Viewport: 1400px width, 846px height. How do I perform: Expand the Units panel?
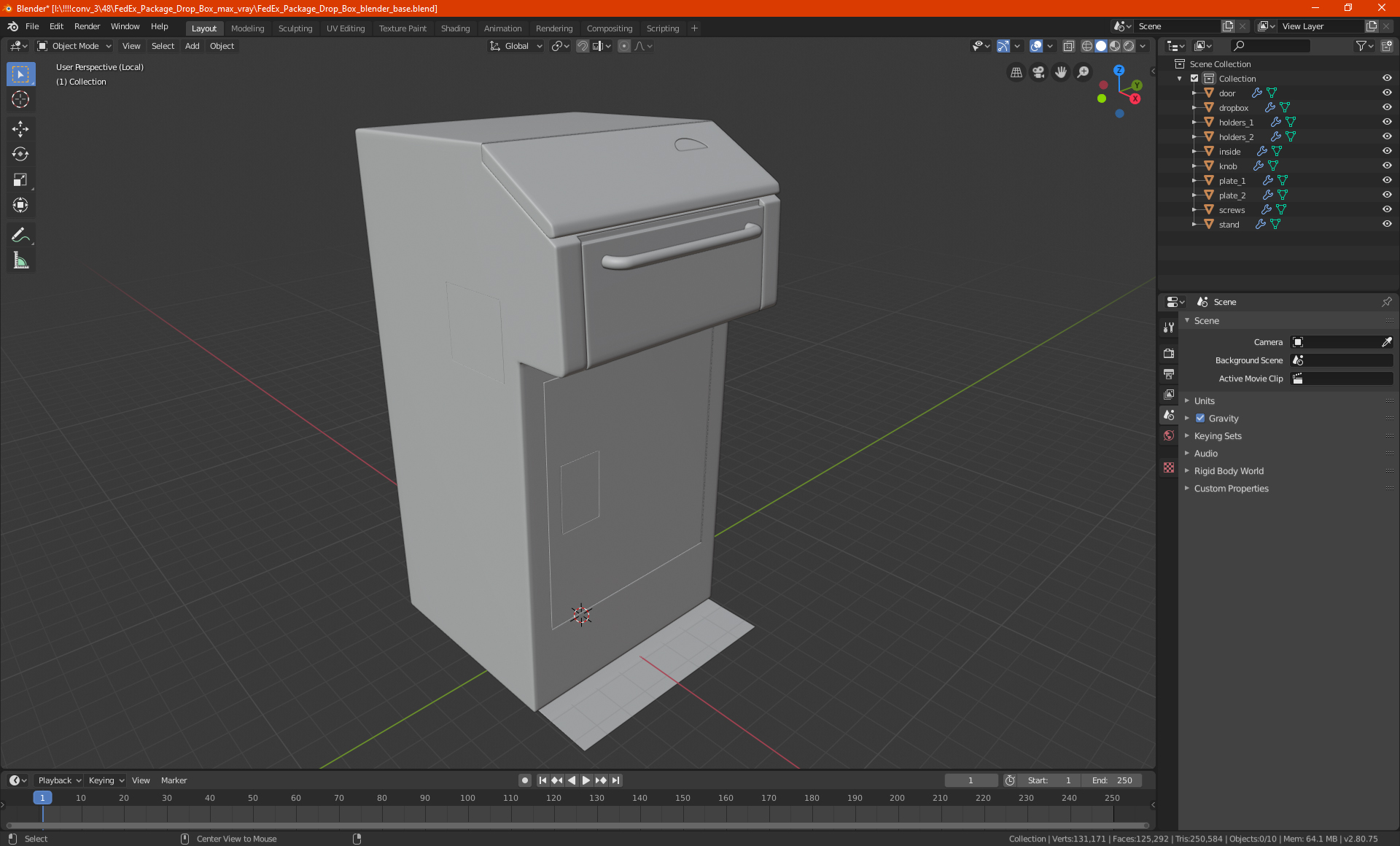[1204, 400]
